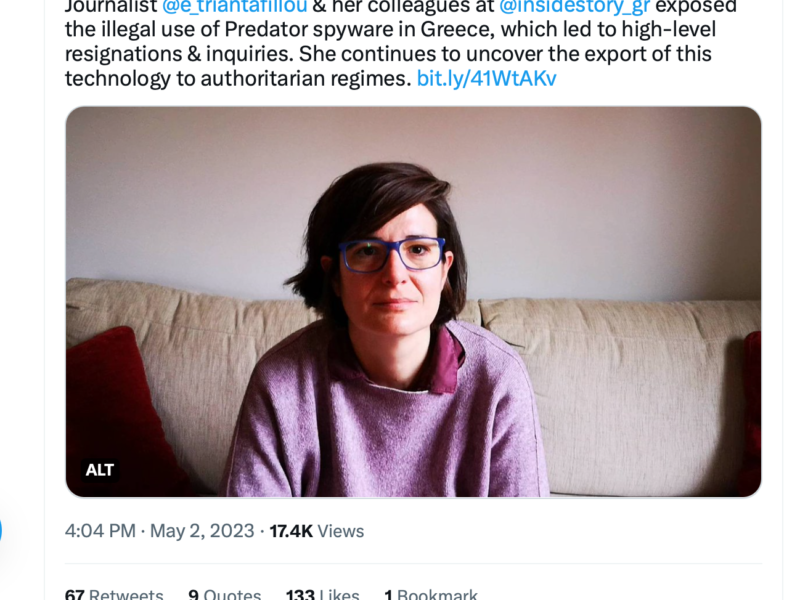
Task: Click the purple sweater in the photo
Action: [x=390, y=430]
